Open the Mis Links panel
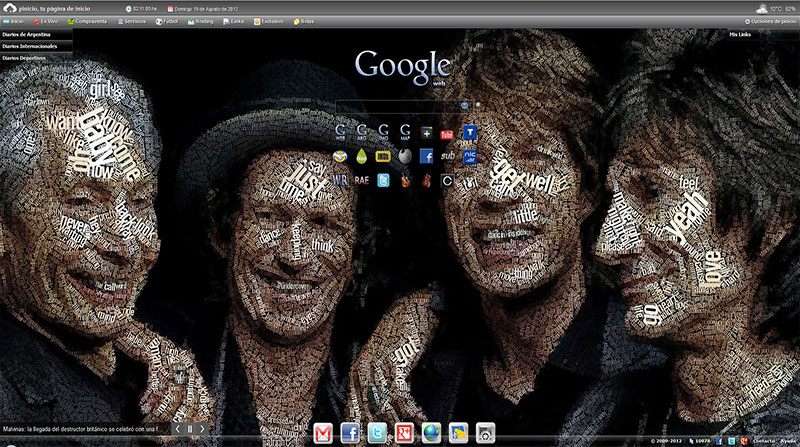The image size is (800, 447). pyautogui.click(x=741, y=34)
